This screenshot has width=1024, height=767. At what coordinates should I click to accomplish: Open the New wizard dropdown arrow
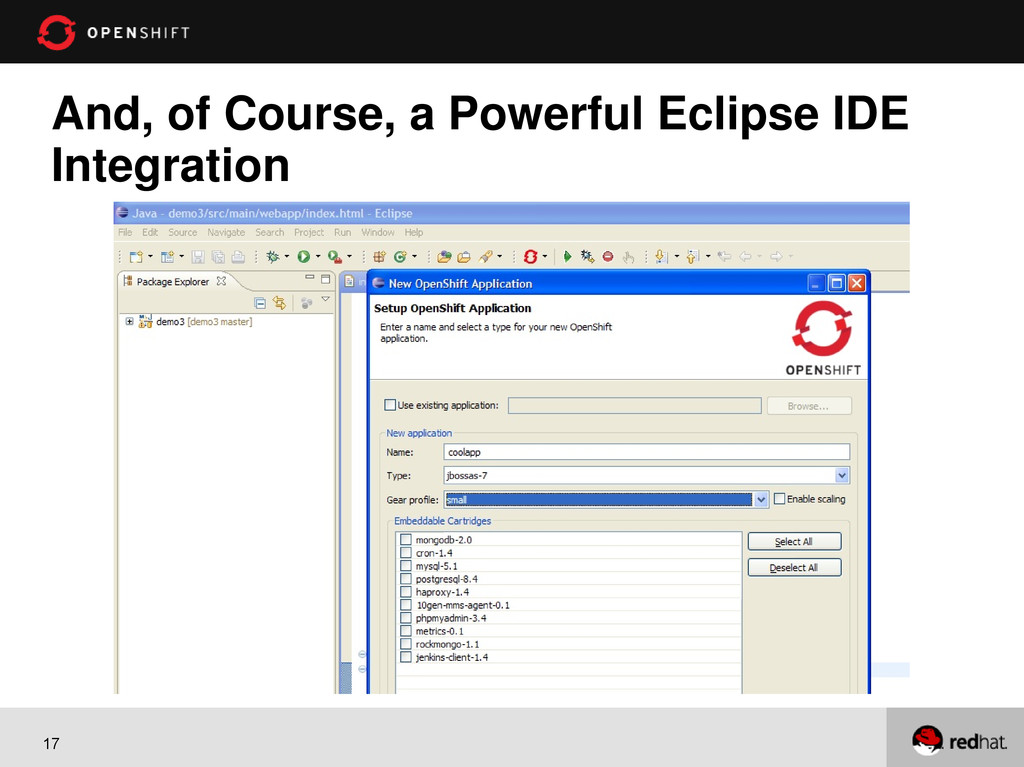(x=150, y=257)
